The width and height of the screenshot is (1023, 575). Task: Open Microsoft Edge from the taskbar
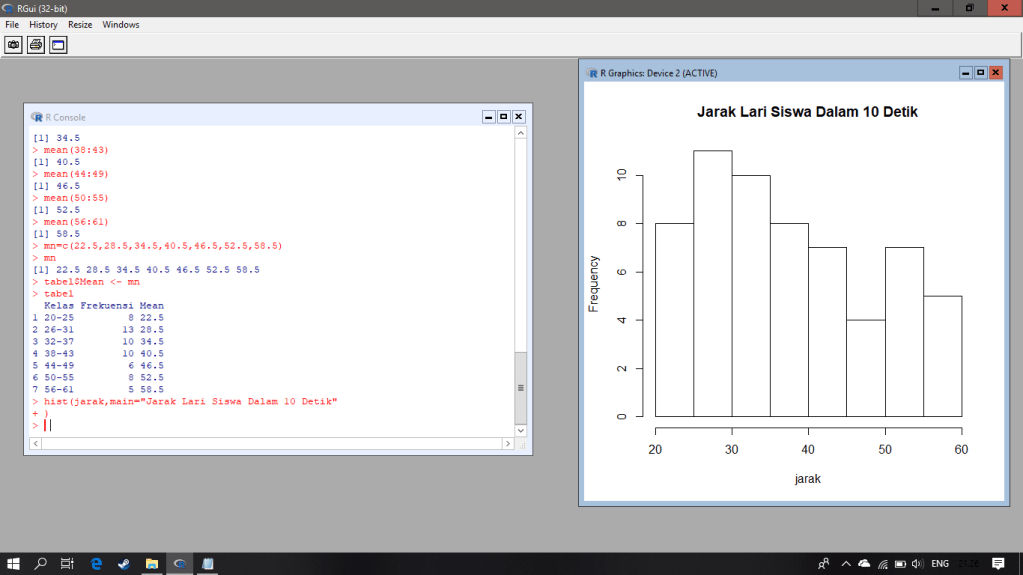(97, 564)
